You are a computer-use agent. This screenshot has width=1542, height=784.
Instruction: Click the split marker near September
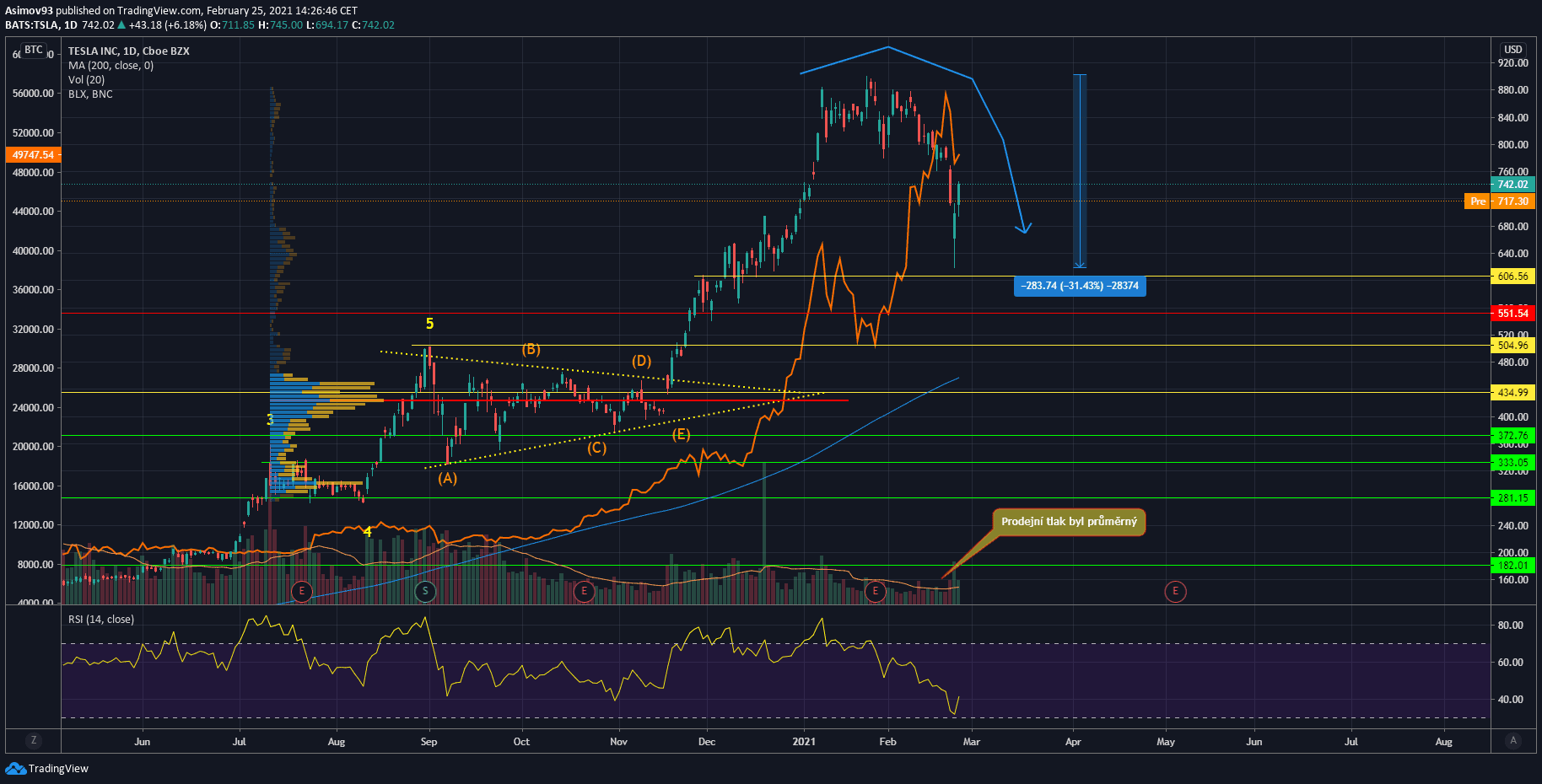click(425, 591)
